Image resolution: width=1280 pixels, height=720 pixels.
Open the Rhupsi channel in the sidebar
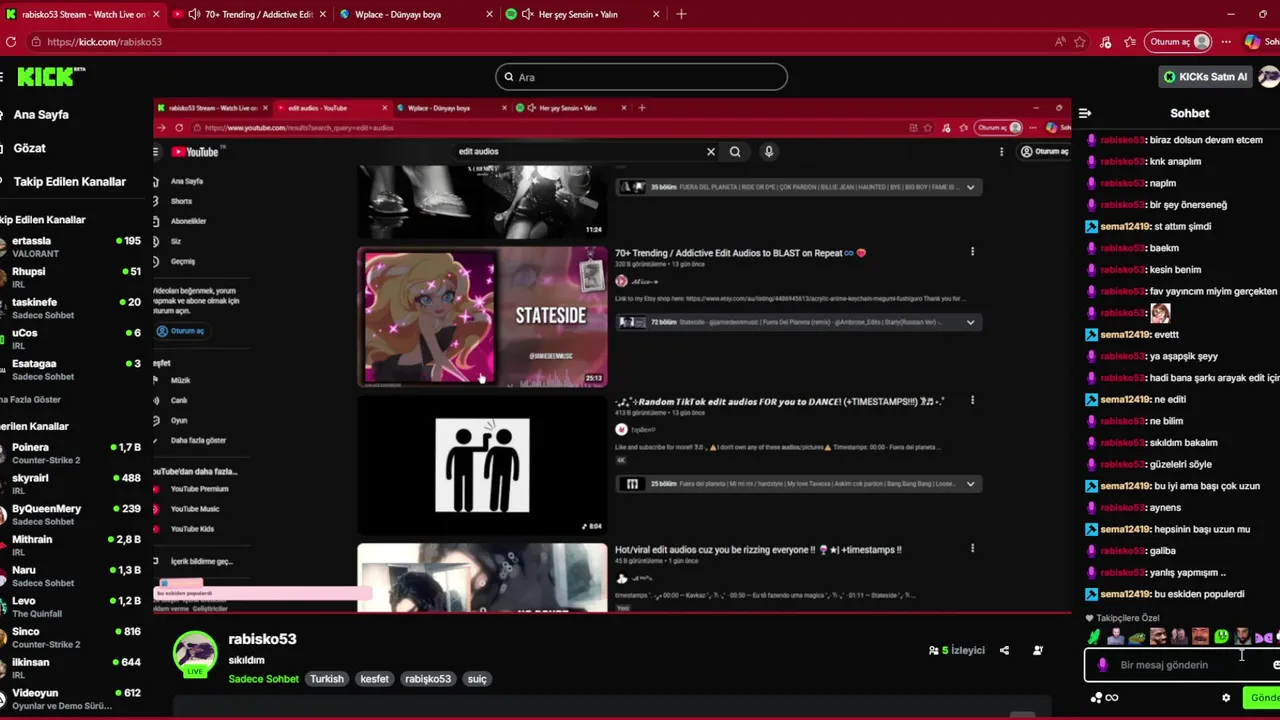pyautogui.click(x=71, y=277)
